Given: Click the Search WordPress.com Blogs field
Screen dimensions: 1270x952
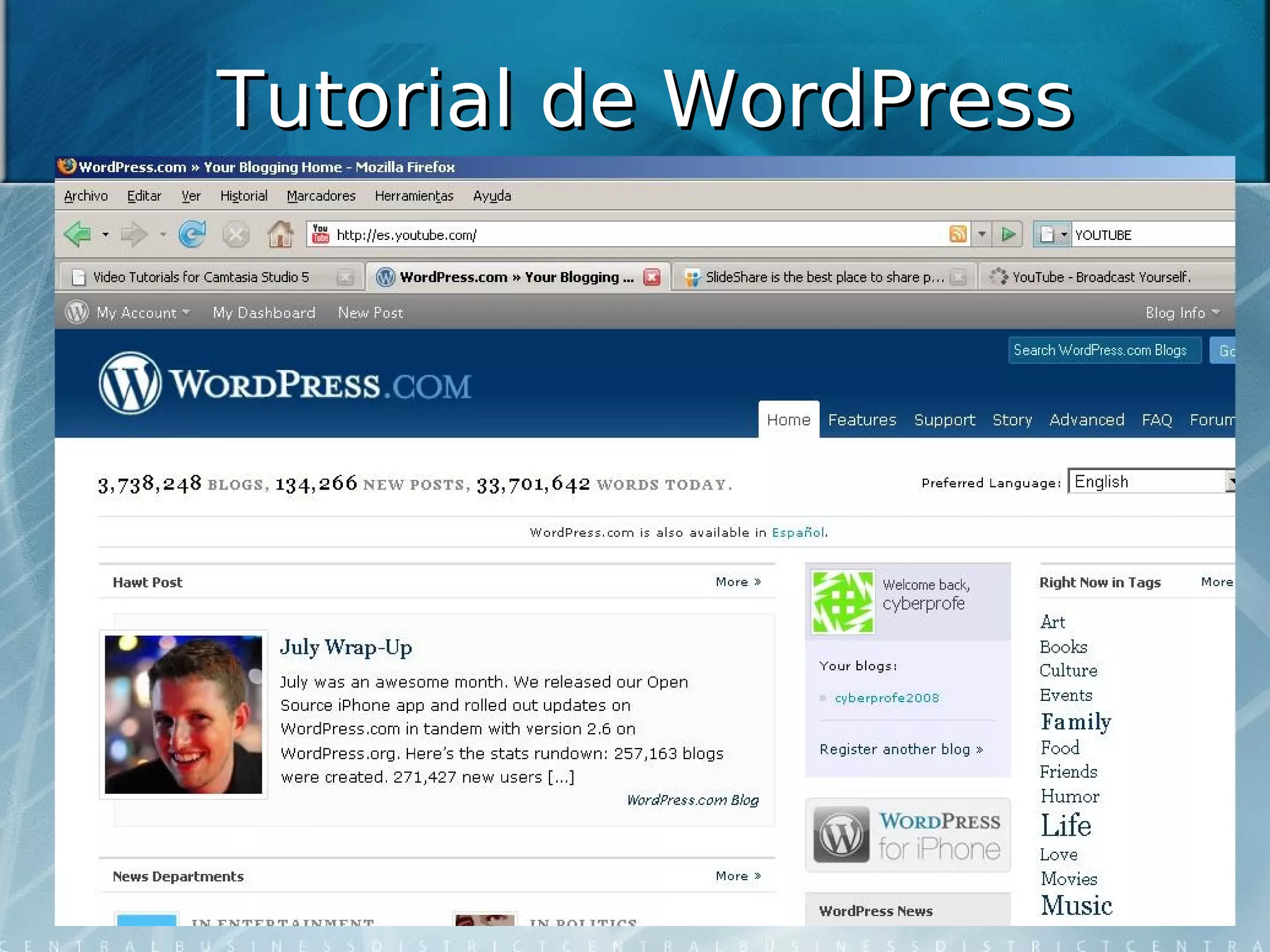Looking at the screenshot, I should [x=1104, y=351].
